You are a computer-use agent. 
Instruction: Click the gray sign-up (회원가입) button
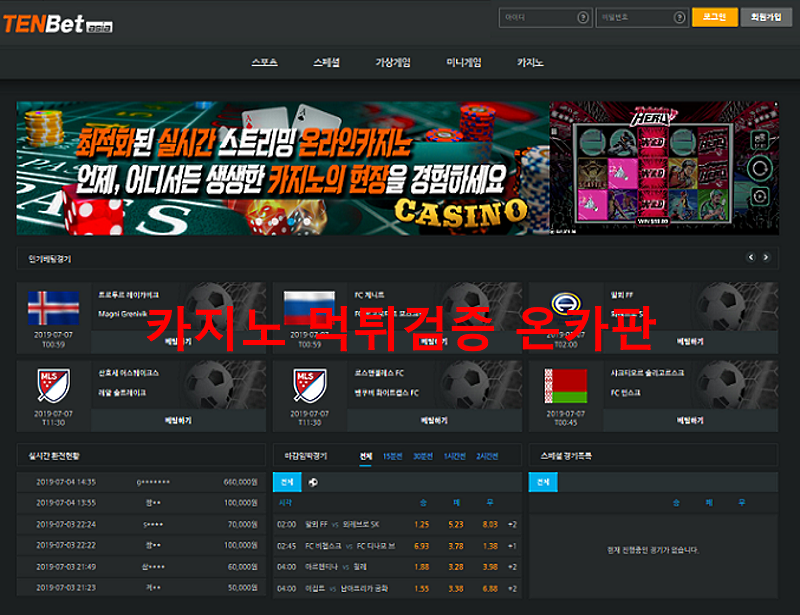tap(766, 17)
